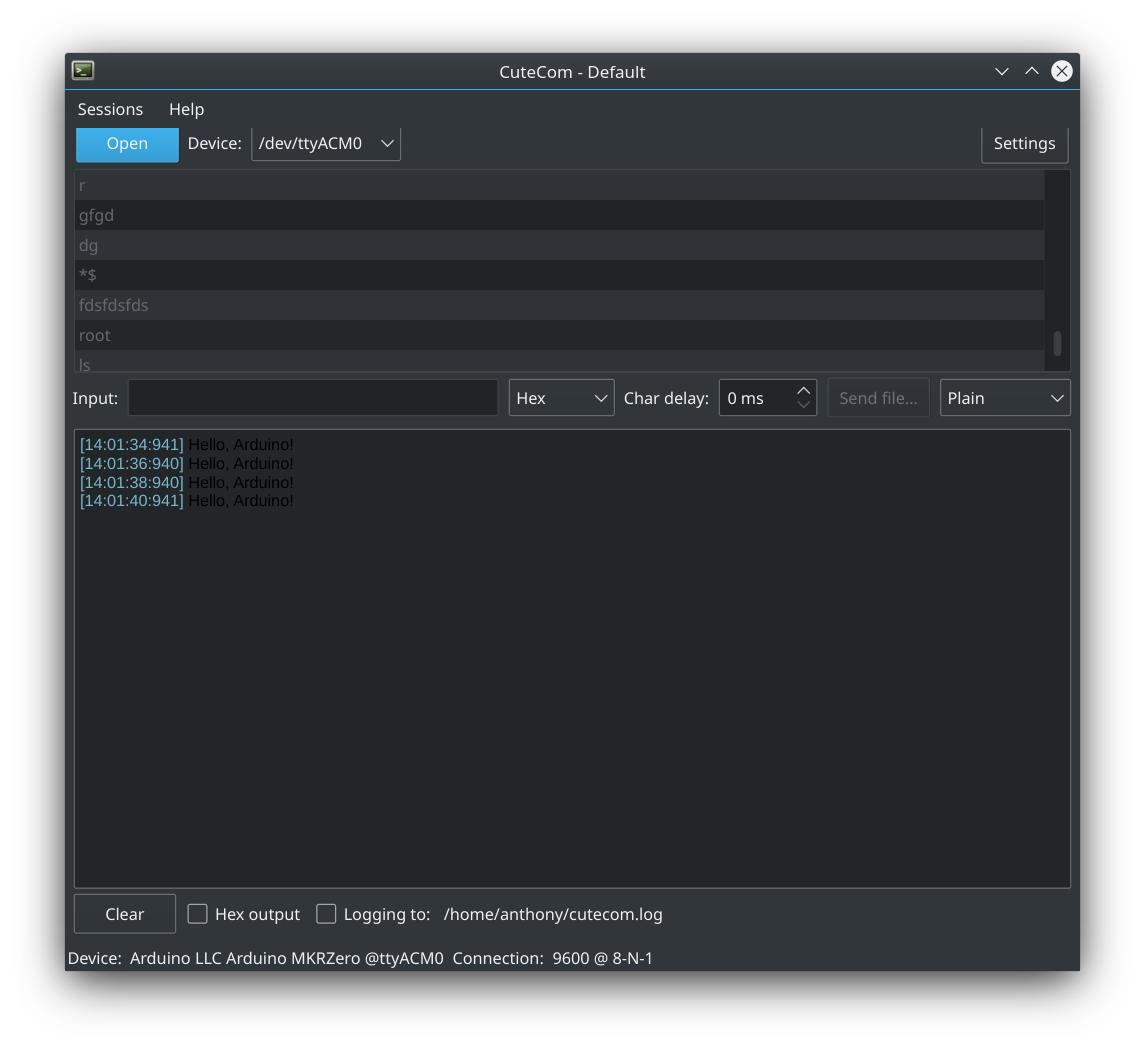Click the CuteCom terminal icon in title bar

coord(83,71)
